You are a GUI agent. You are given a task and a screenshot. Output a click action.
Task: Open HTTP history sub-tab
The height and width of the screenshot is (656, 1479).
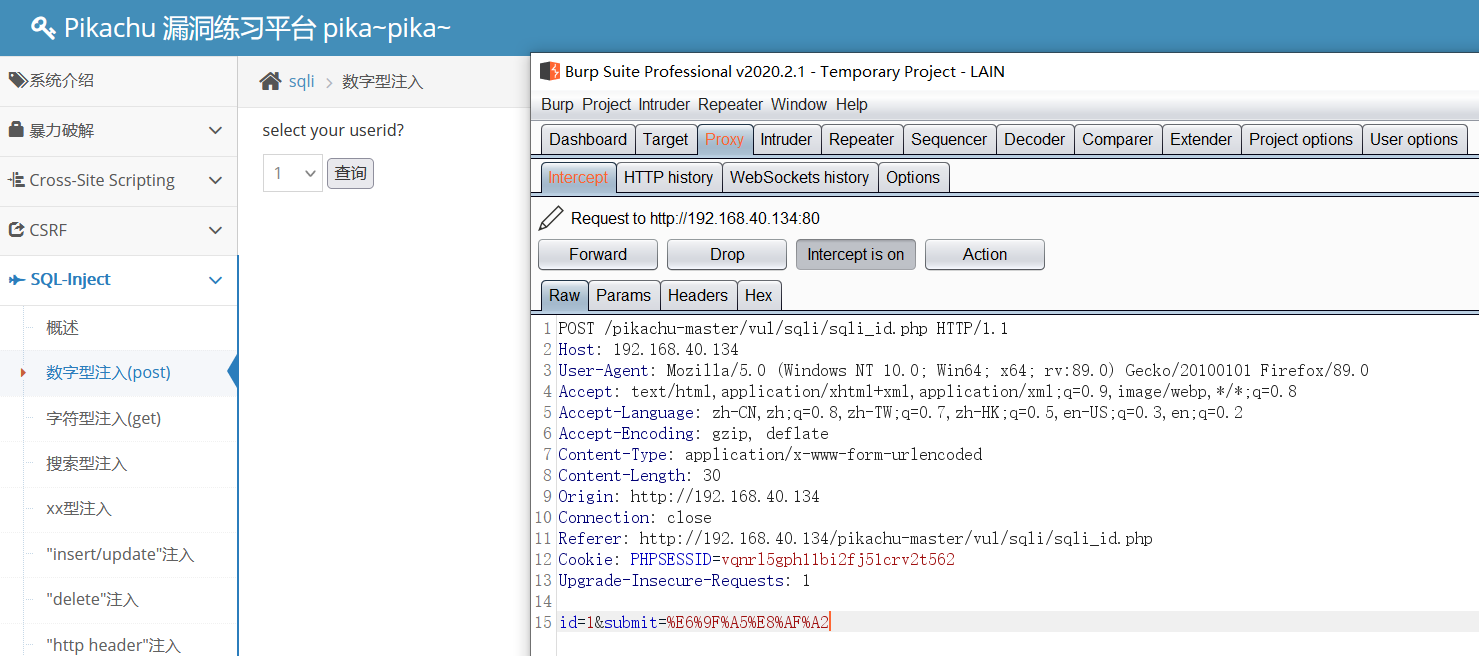[x=668, y=177]
